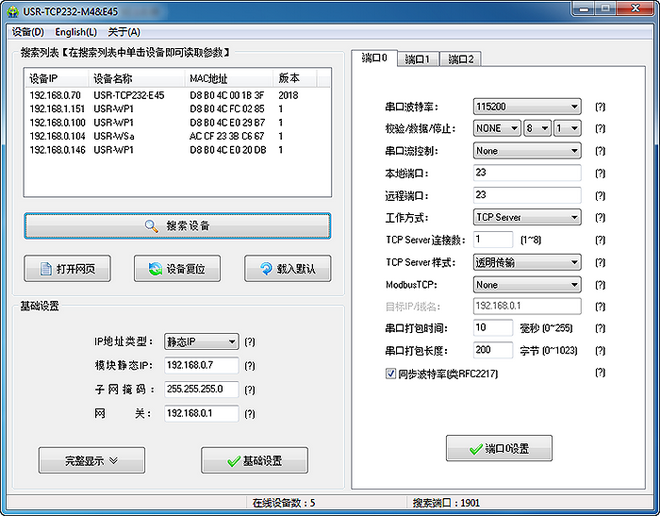This screenshot has height=516, width=660.
Task: Click help [?] next to TCP Server样式
Action: (x=600, y=263)
